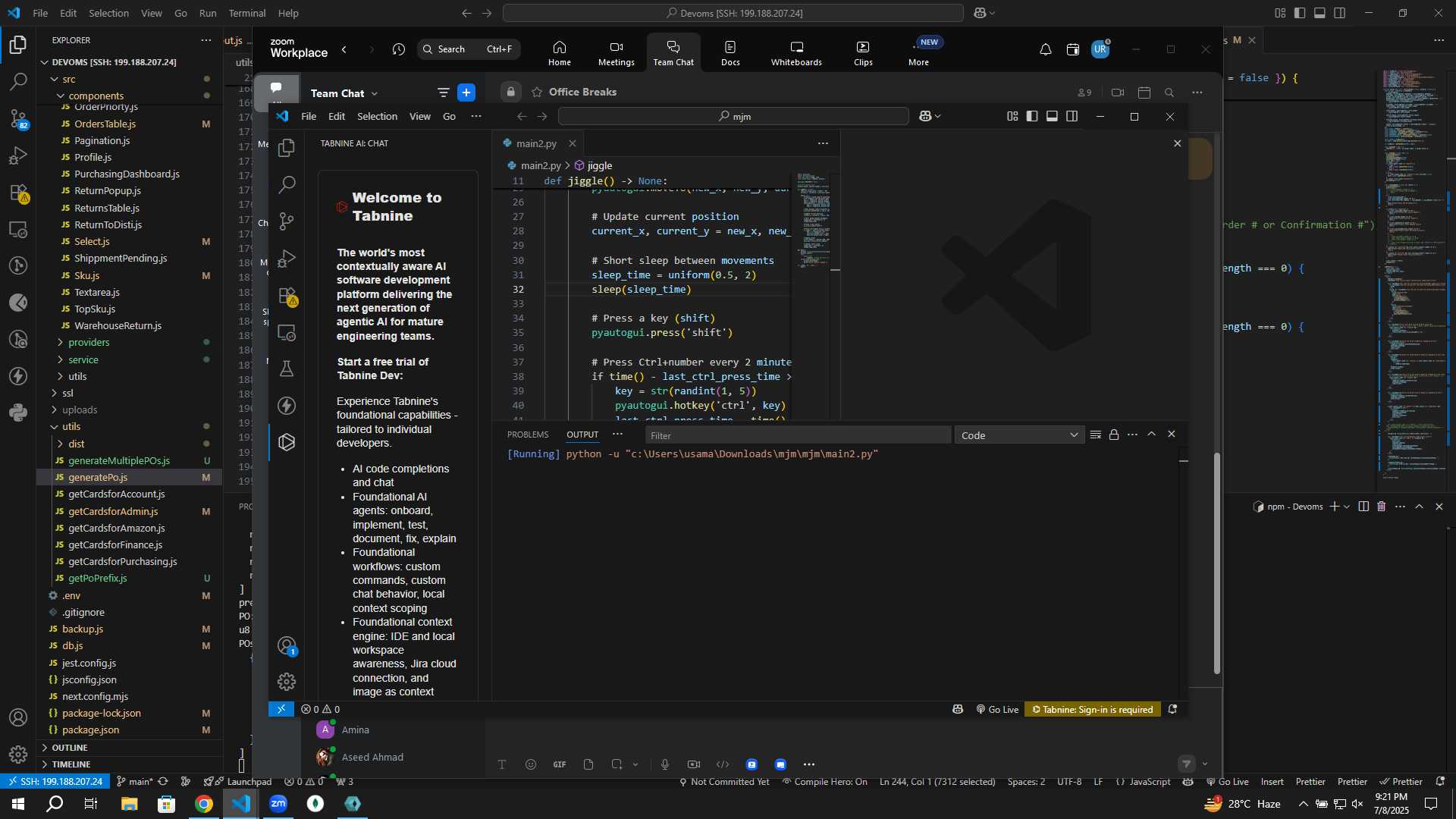Toggle text formatting in Zoom composer
1456x819 pixels.
tap(501, 764)
